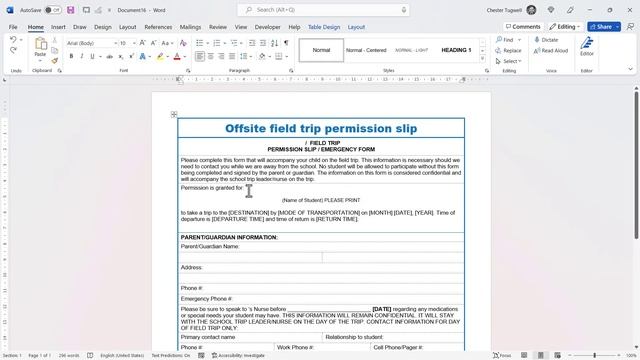This screenshot has width=640, height=360.
Task: Open the Mailings tab
Action: (x=190, y=27)
